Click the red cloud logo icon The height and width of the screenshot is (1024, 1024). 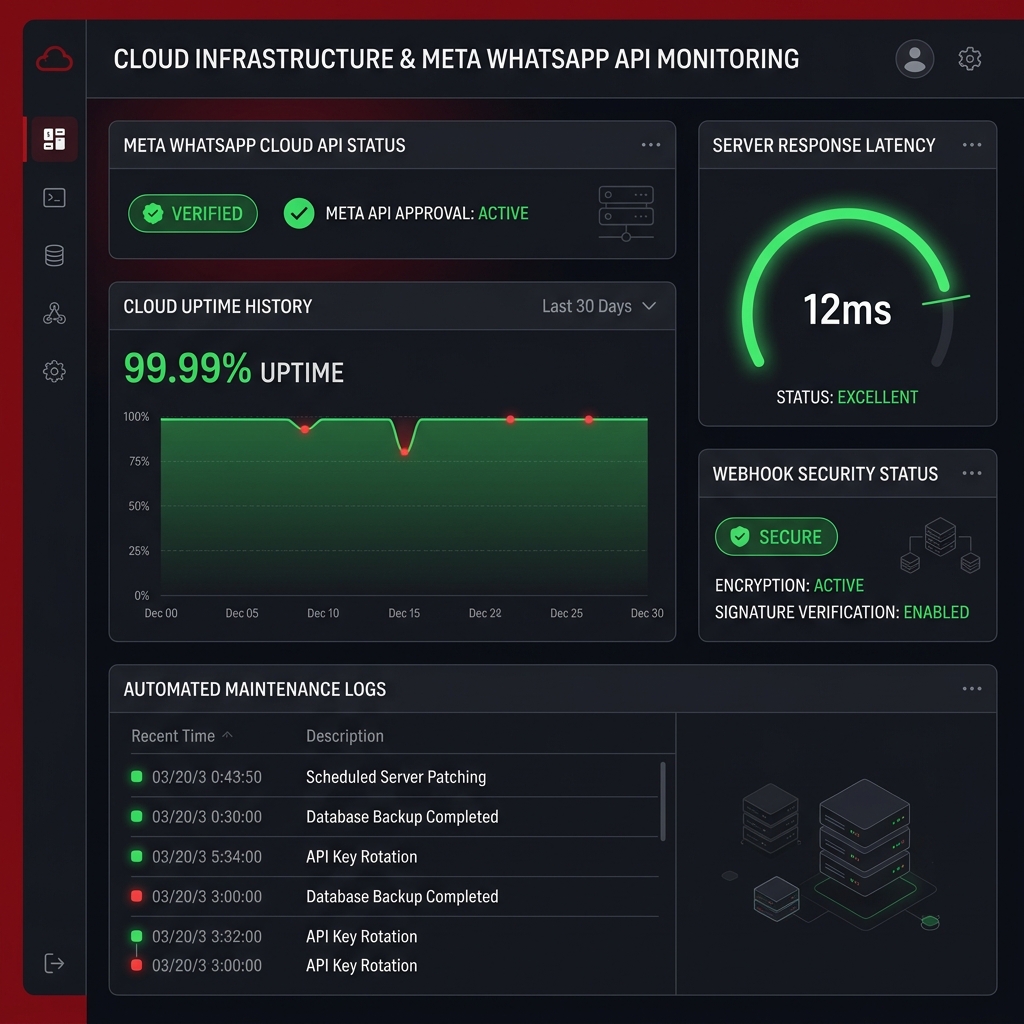(x=54, y=59)
